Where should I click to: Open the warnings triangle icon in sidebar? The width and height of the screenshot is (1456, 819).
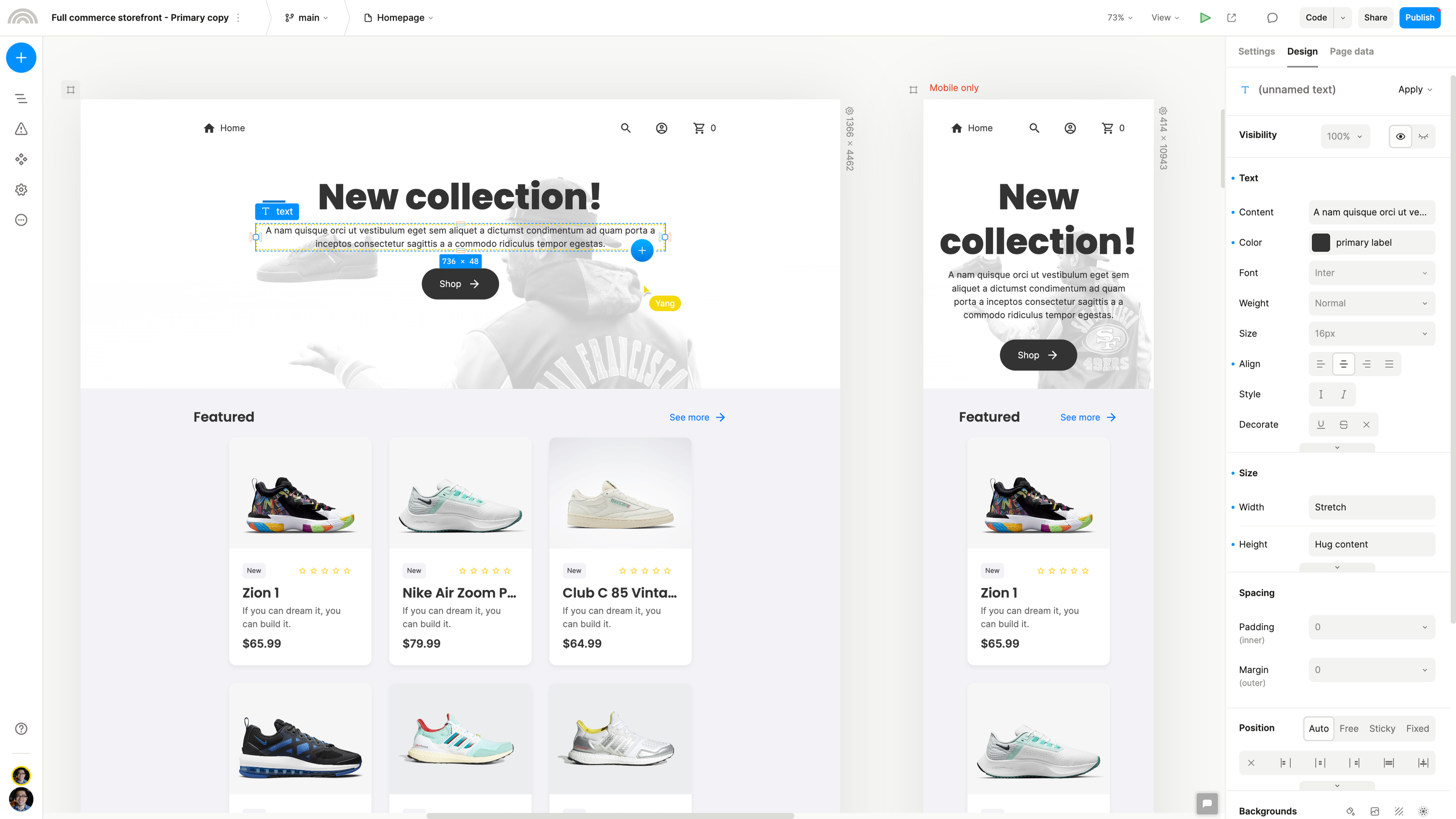tap(21, 129)
